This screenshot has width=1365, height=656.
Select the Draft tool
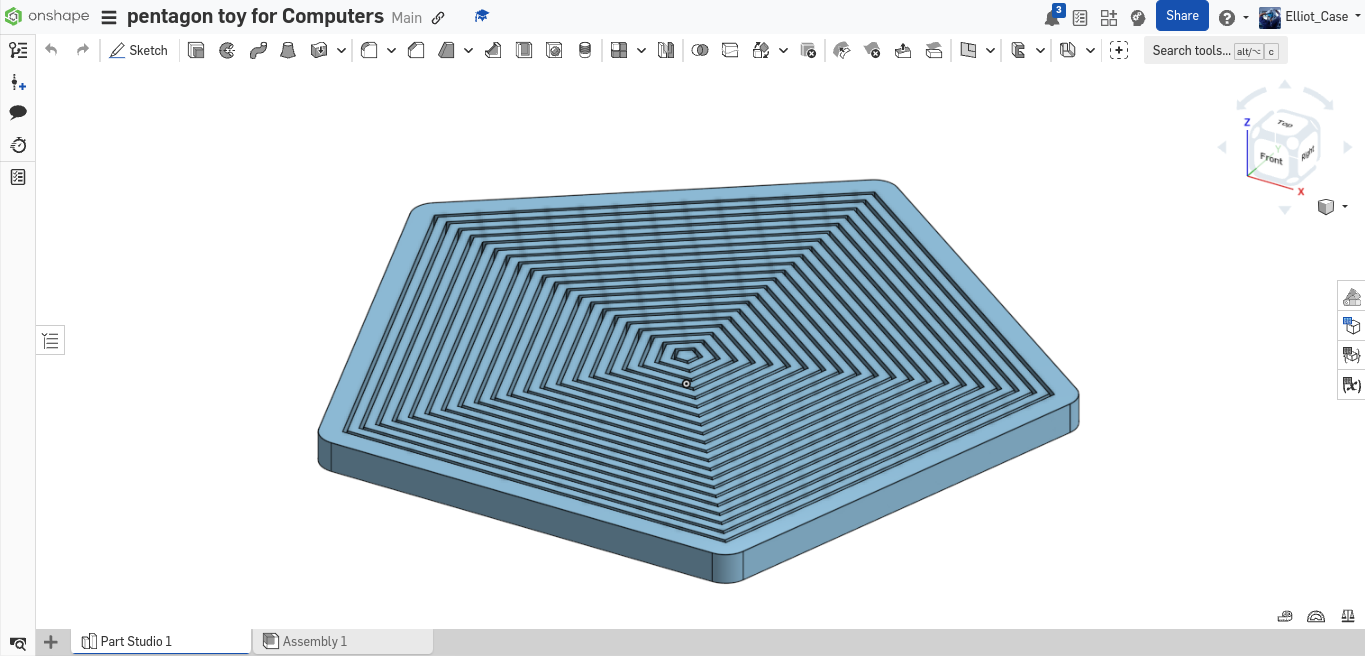coord(447,50)
